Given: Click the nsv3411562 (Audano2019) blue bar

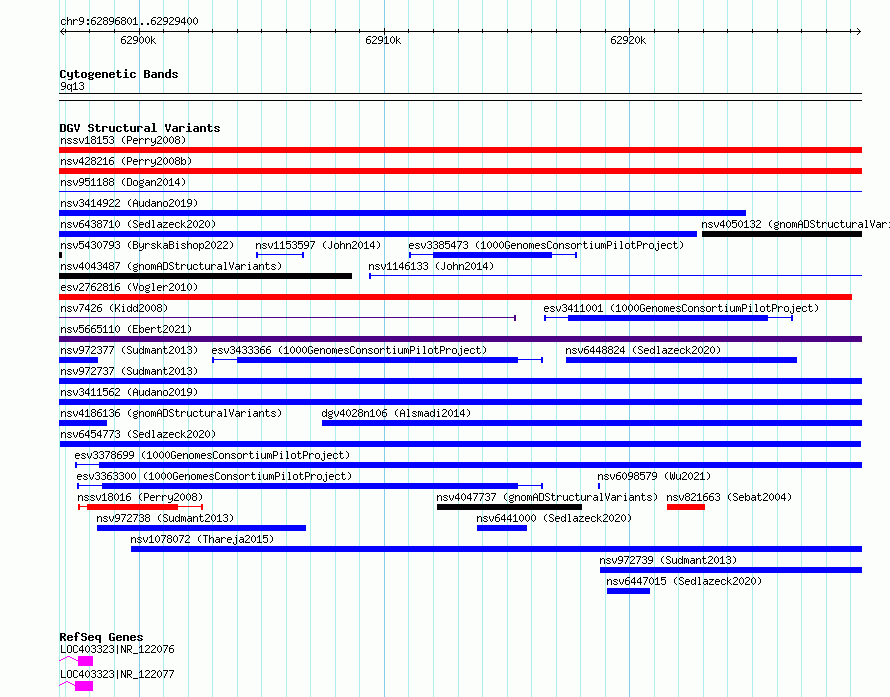Looking at the screenshot, I should (460, 402).
